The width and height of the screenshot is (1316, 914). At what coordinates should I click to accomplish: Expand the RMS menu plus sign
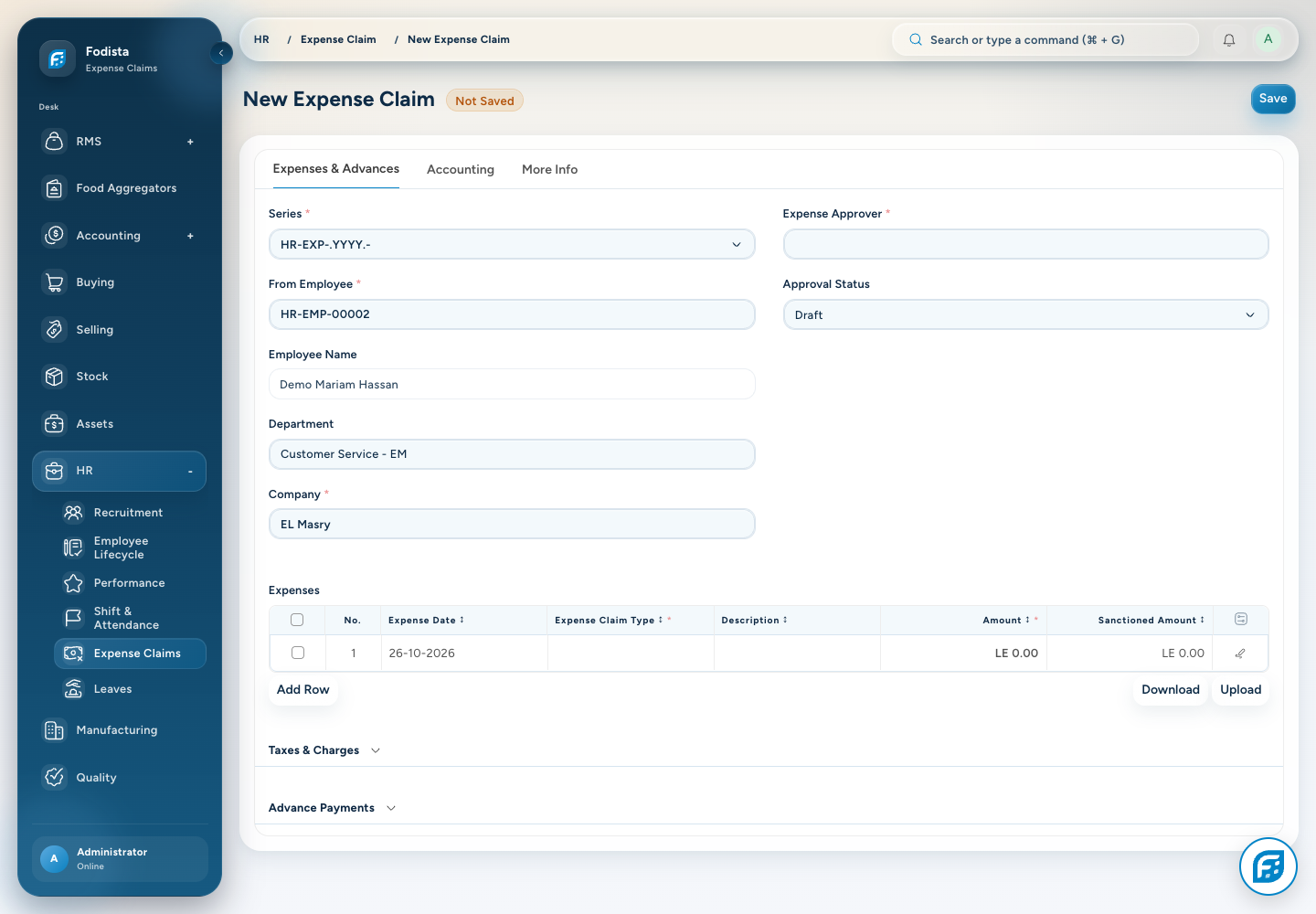point(190,142)
